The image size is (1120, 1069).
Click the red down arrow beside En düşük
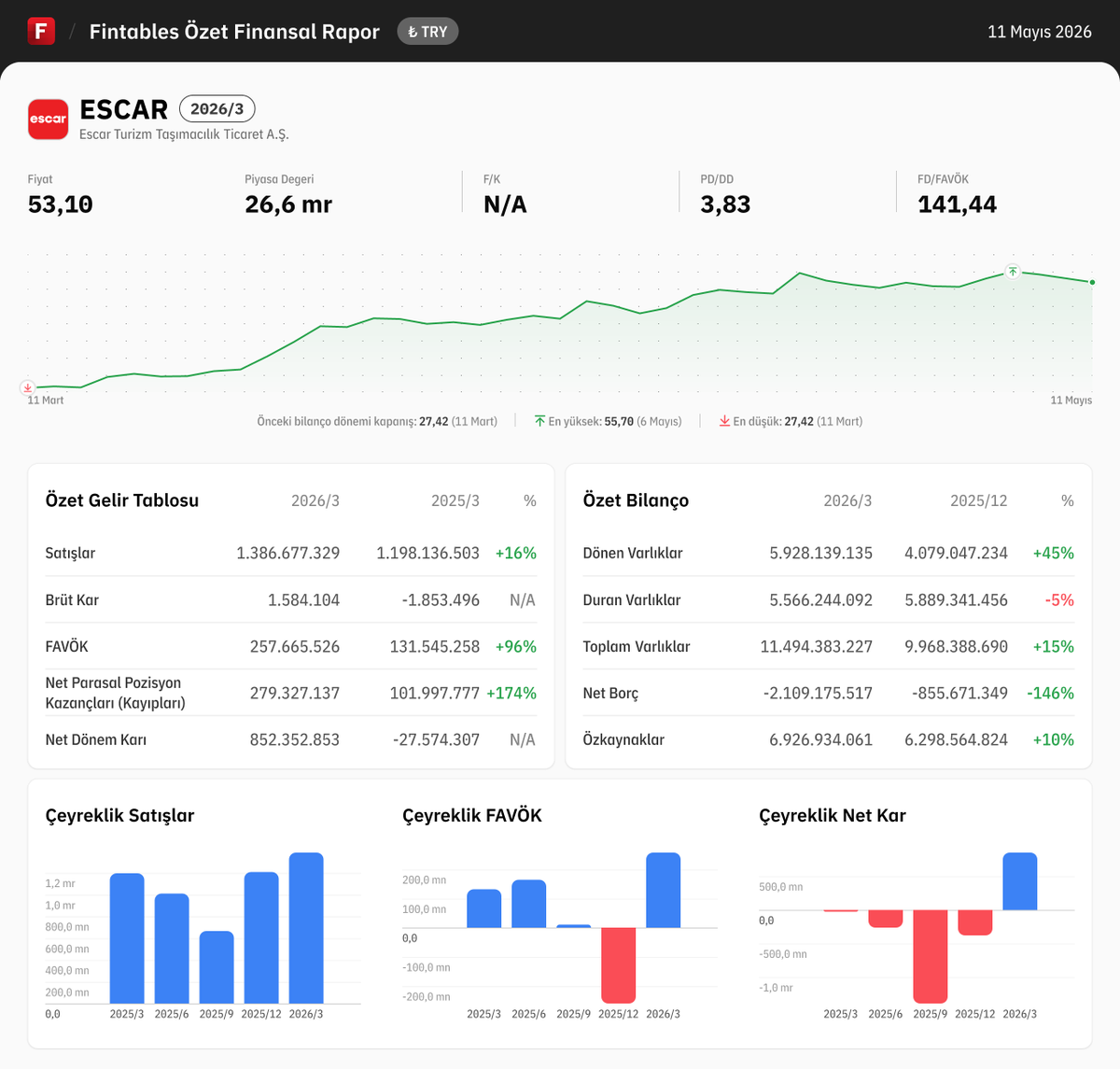[x=724, y=421]
